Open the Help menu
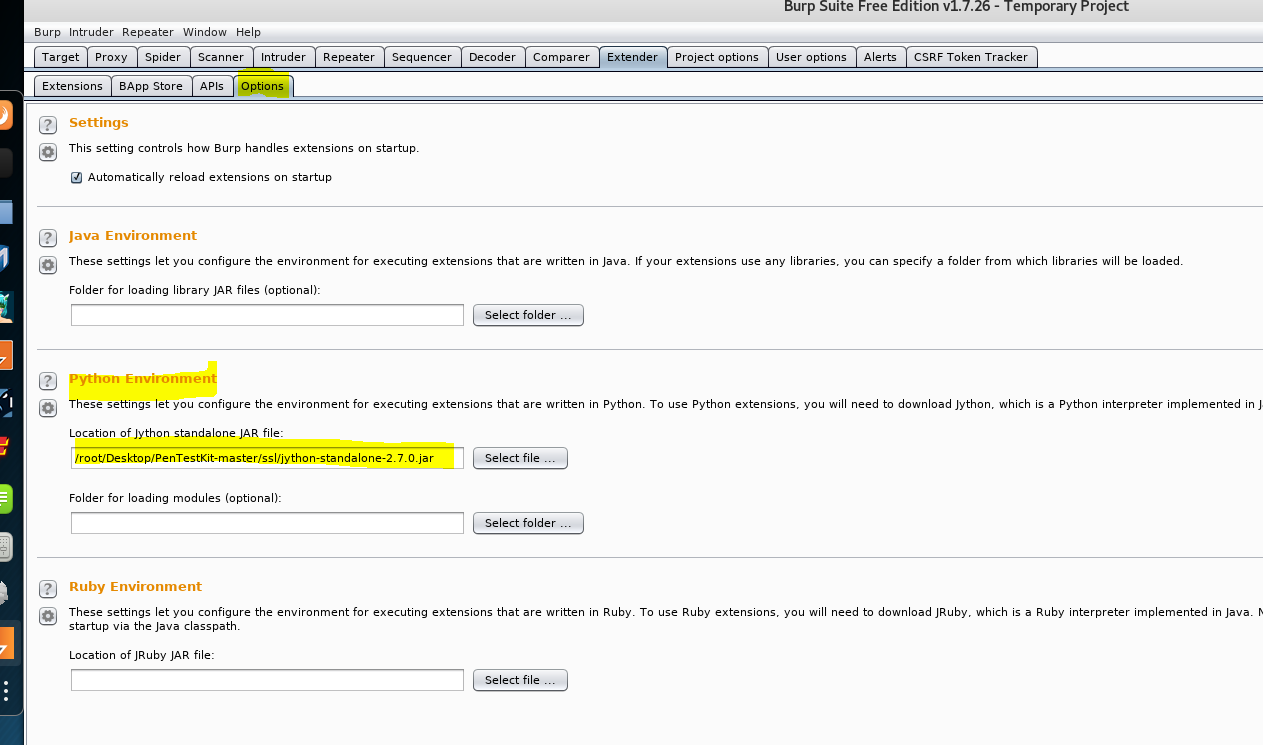This screenshot has width=1263, height=745. 248,32
